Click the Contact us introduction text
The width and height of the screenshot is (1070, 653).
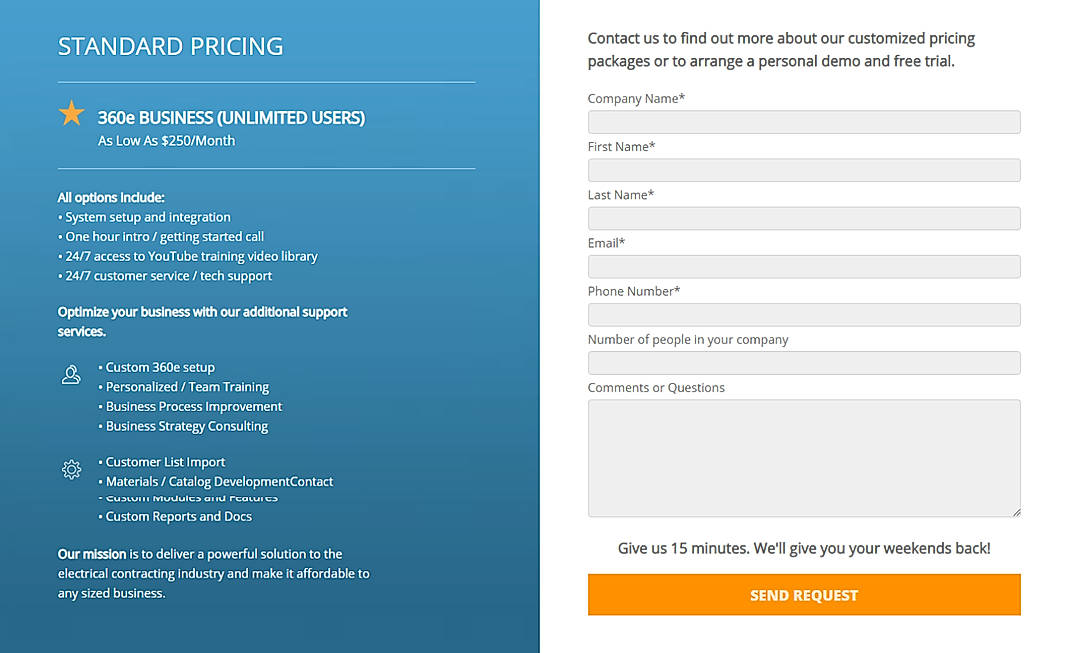coord(780,48)
